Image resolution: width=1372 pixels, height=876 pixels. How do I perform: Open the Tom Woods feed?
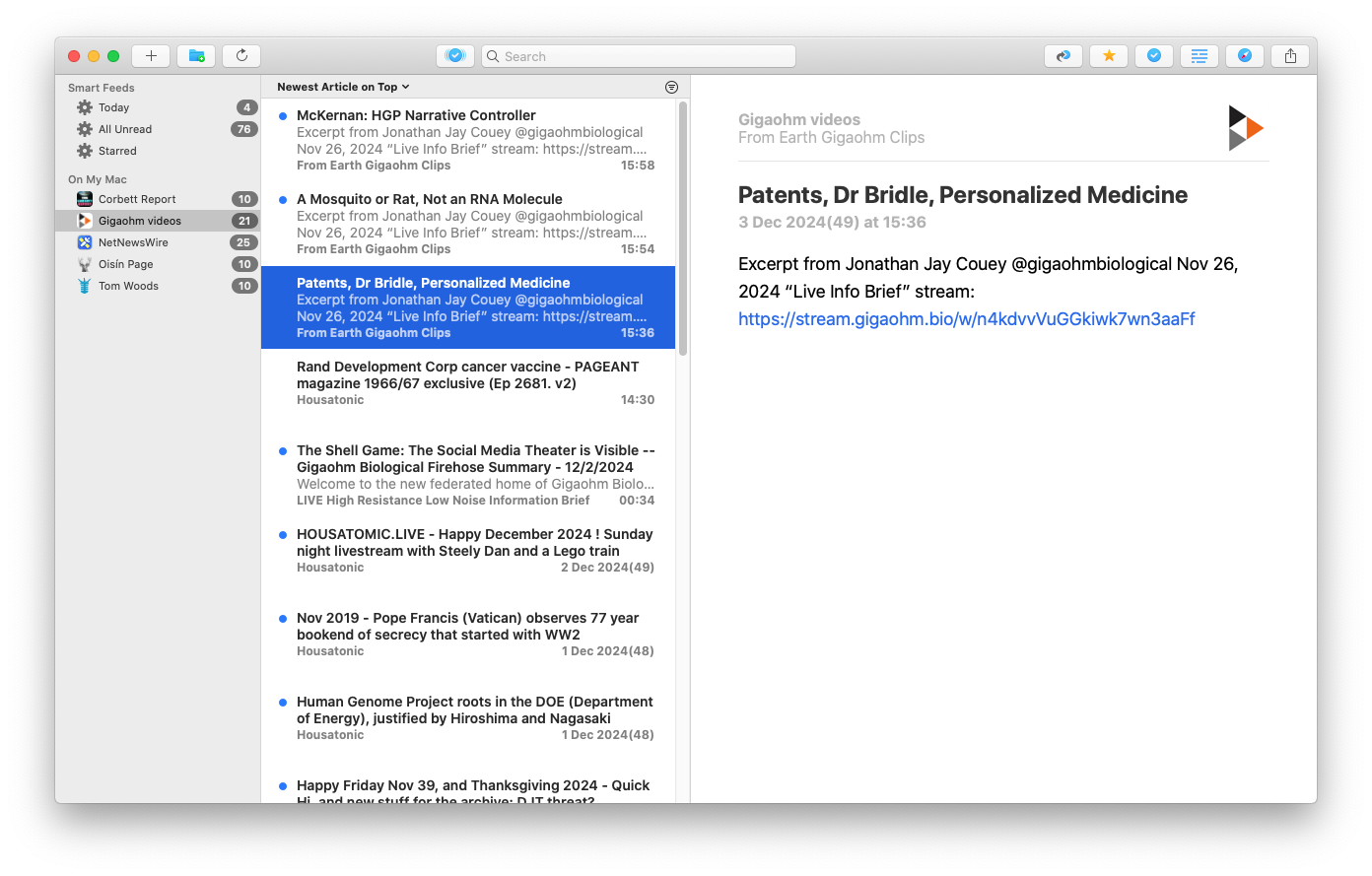tap(158, 286)
